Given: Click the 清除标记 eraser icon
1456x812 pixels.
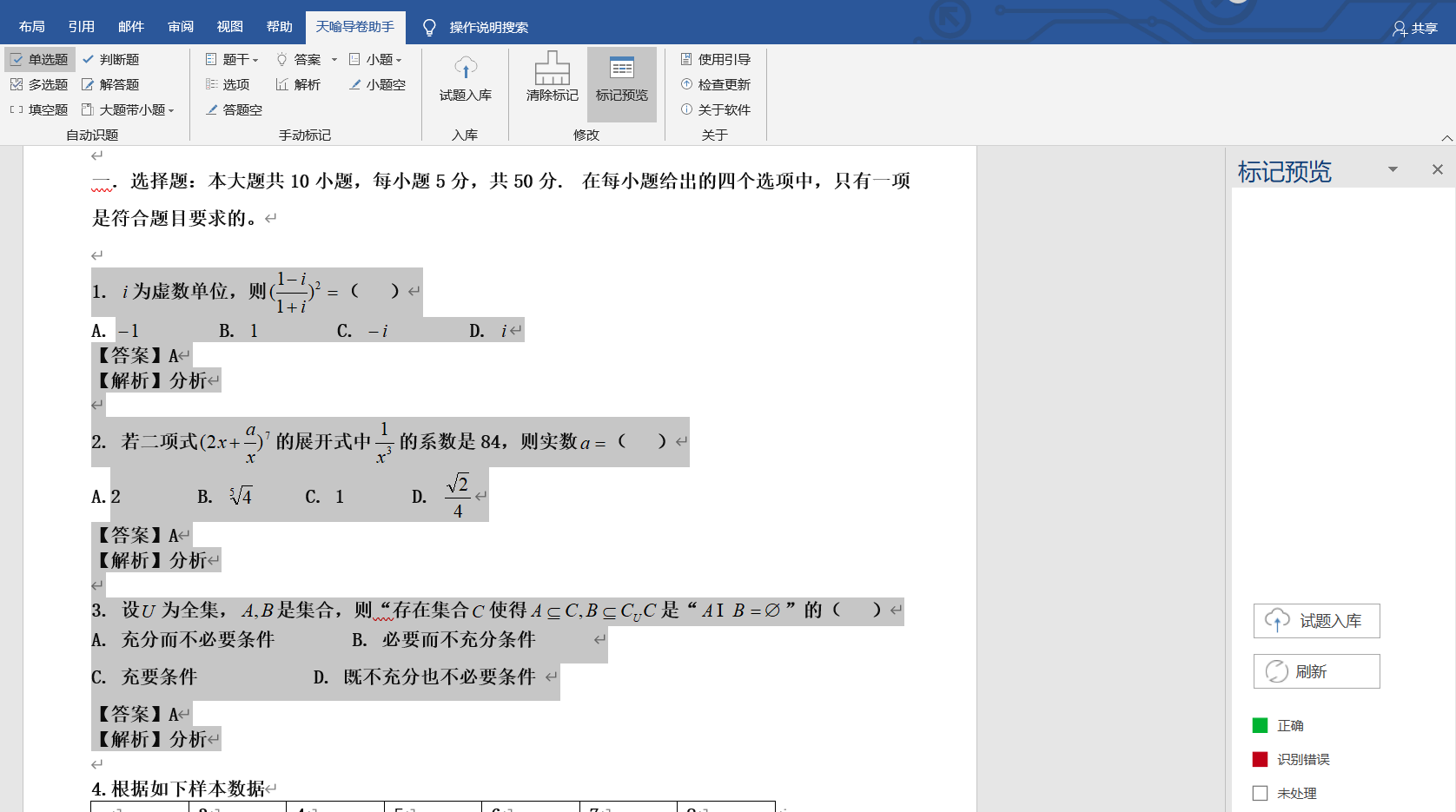Looking at the screenshot, I should coord(552,69).
